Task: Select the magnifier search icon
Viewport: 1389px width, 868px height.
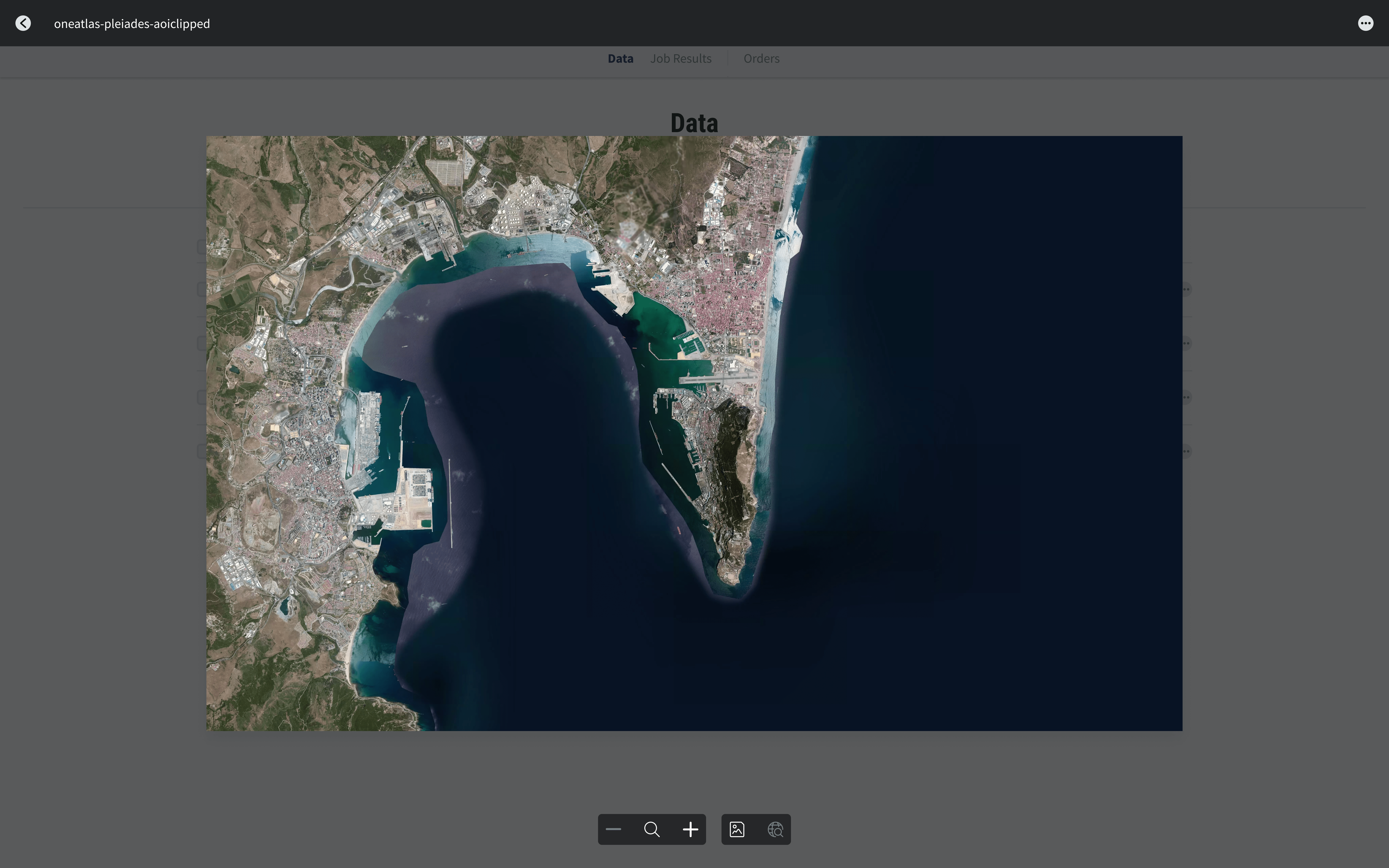Action: [651, 829]
